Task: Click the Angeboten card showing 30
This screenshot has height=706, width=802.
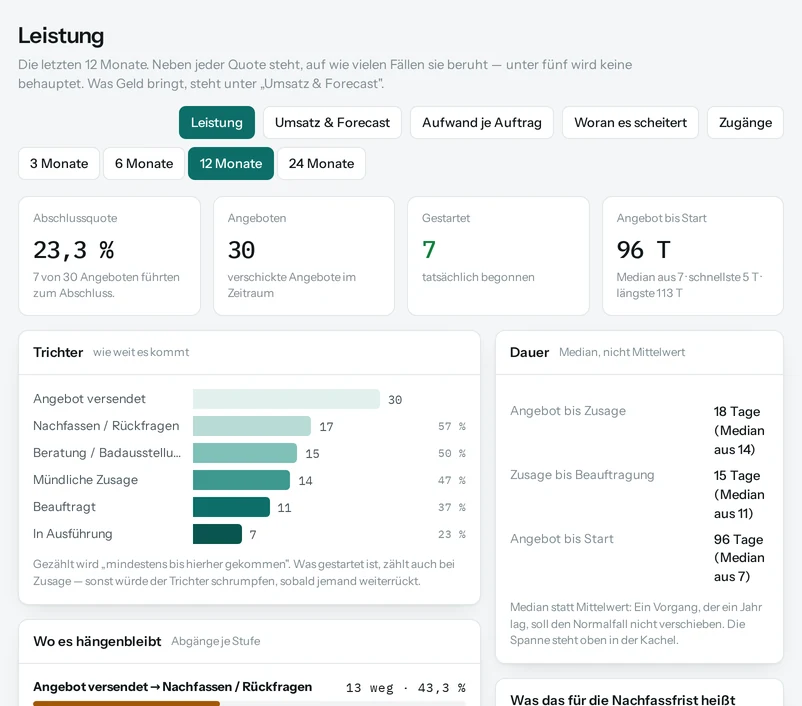Action: [x=304, y=256]
